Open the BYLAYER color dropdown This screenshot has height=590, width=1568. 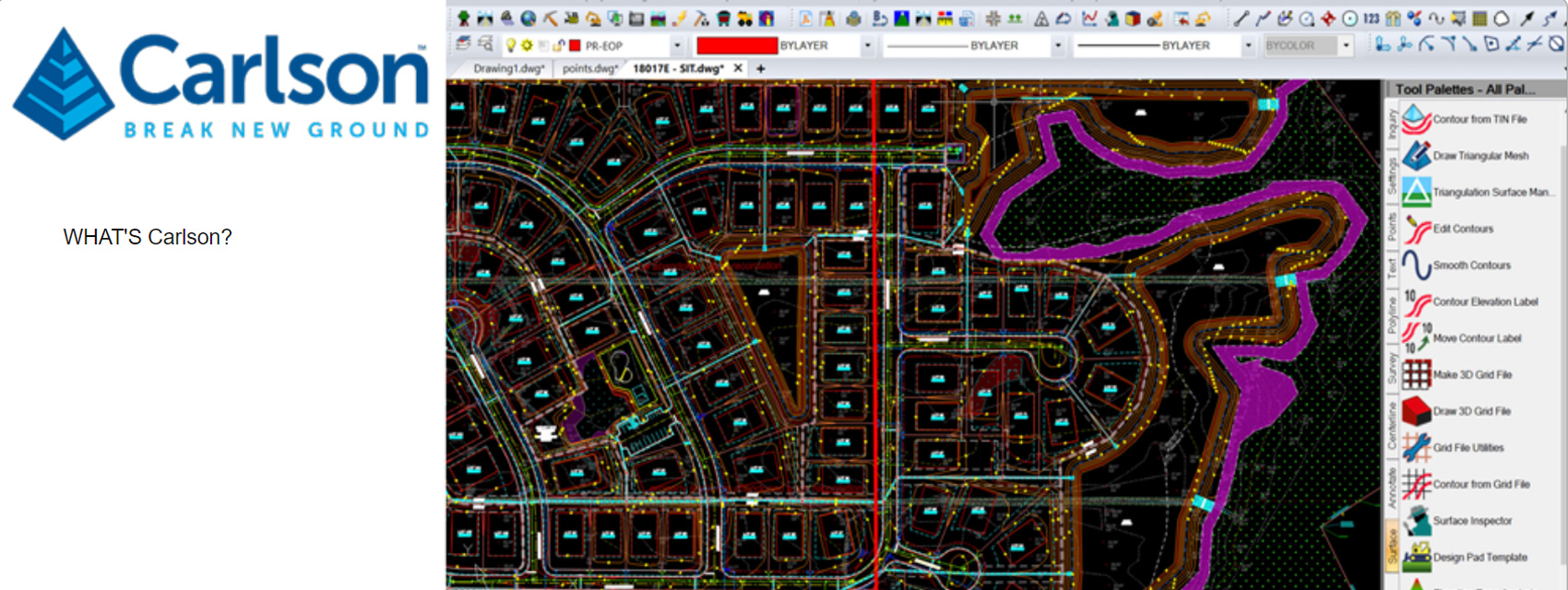[x=867, y=45]
